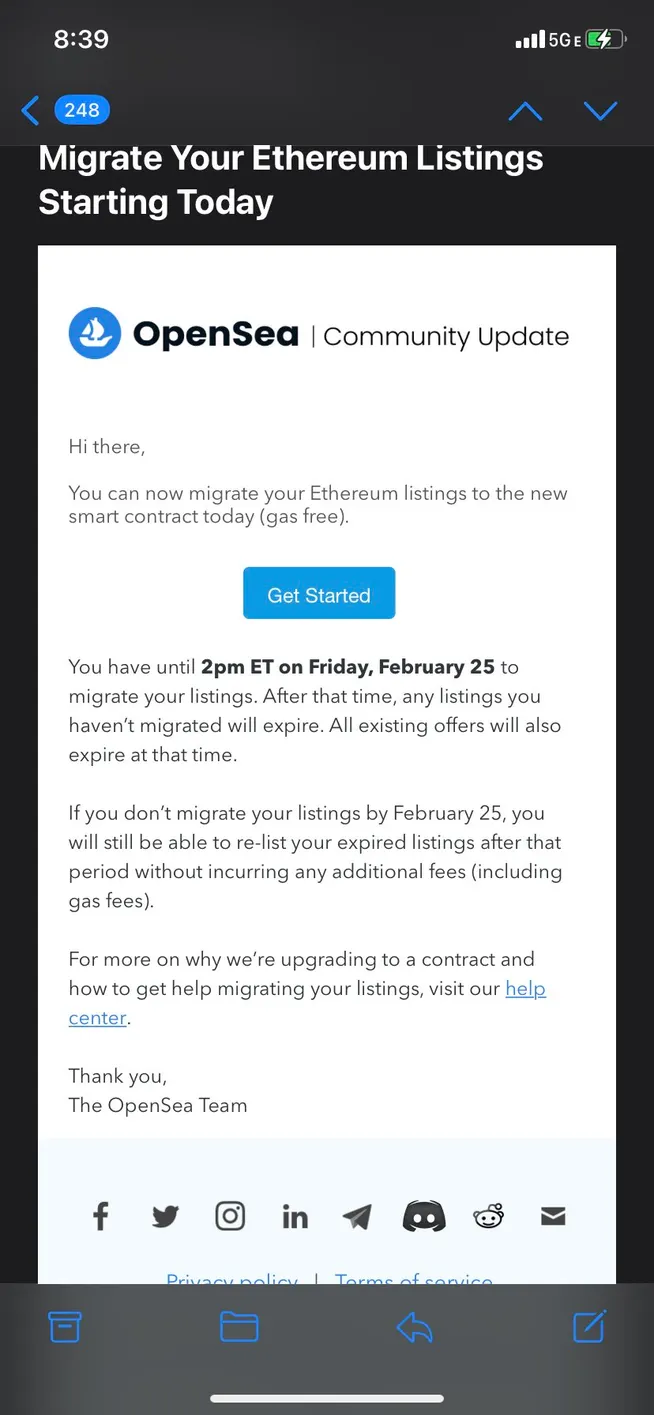Tap the Facebook icon in email footer
Viewport: 654px width, 1415px height.
(x=101, y=1216)
